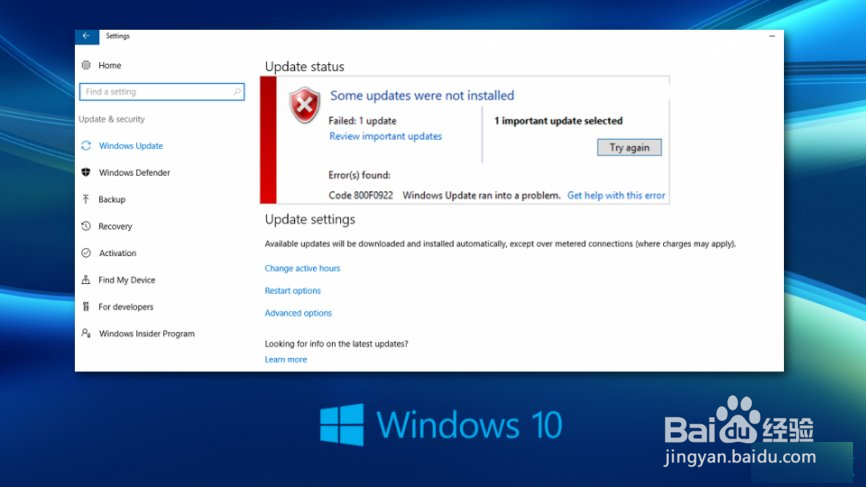The height and width of the screenshot is (487, 866).
Task: Click the red error shield icon
Action: (x=304, y=105)
